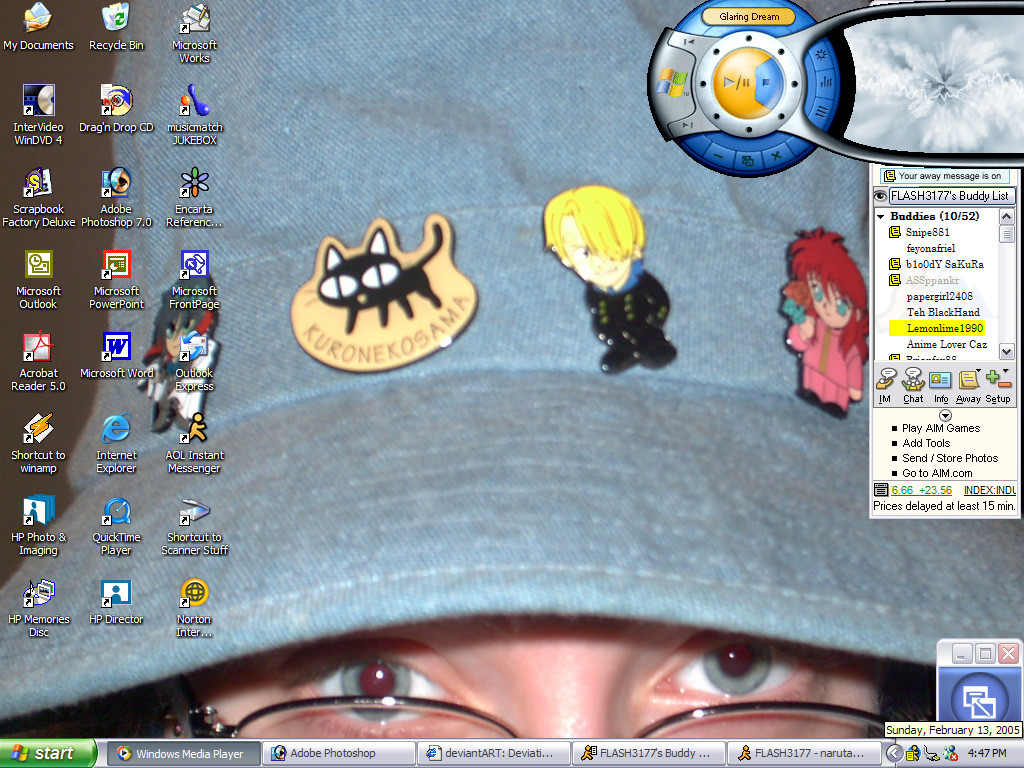Stop playback in the media player skin
This screenshot has height=768, width=1024.
click(769, 83)
